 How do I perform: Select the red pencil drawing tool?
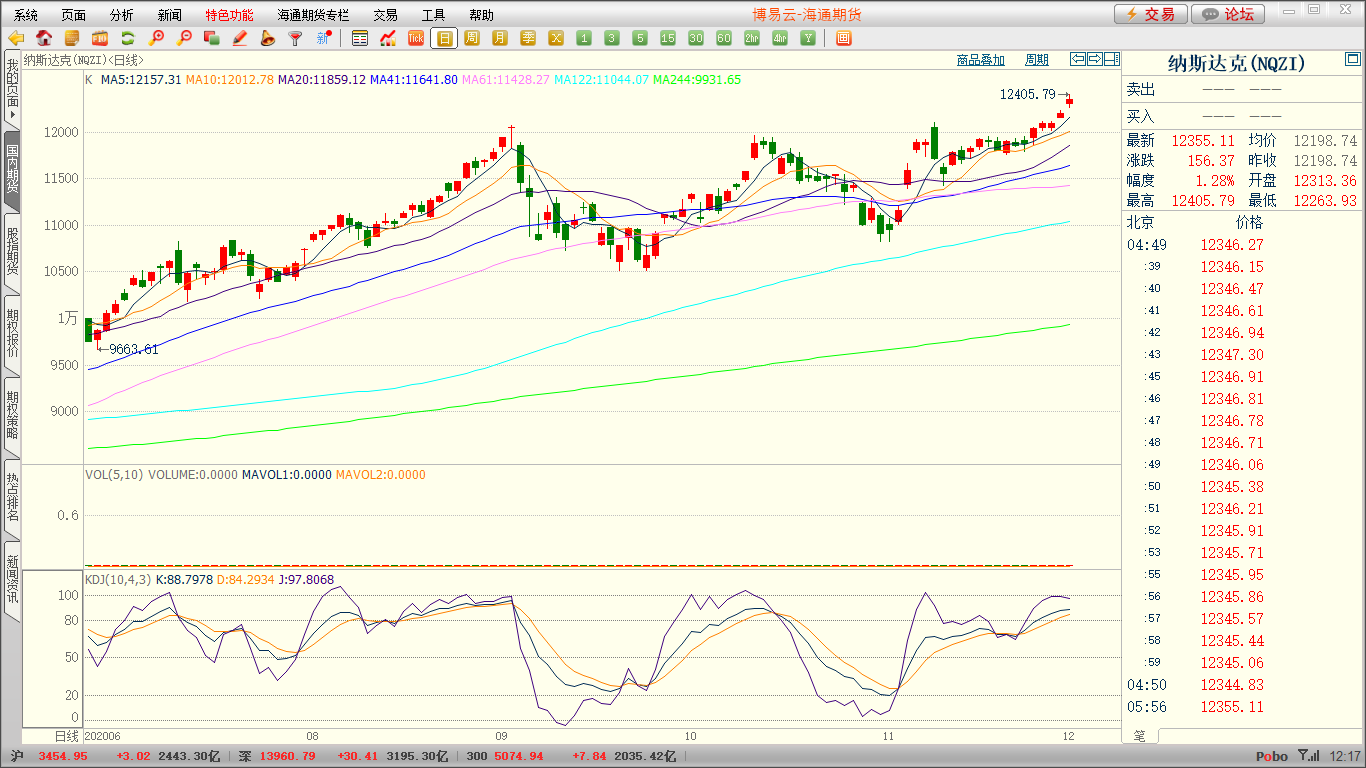(x=240, y=38)
